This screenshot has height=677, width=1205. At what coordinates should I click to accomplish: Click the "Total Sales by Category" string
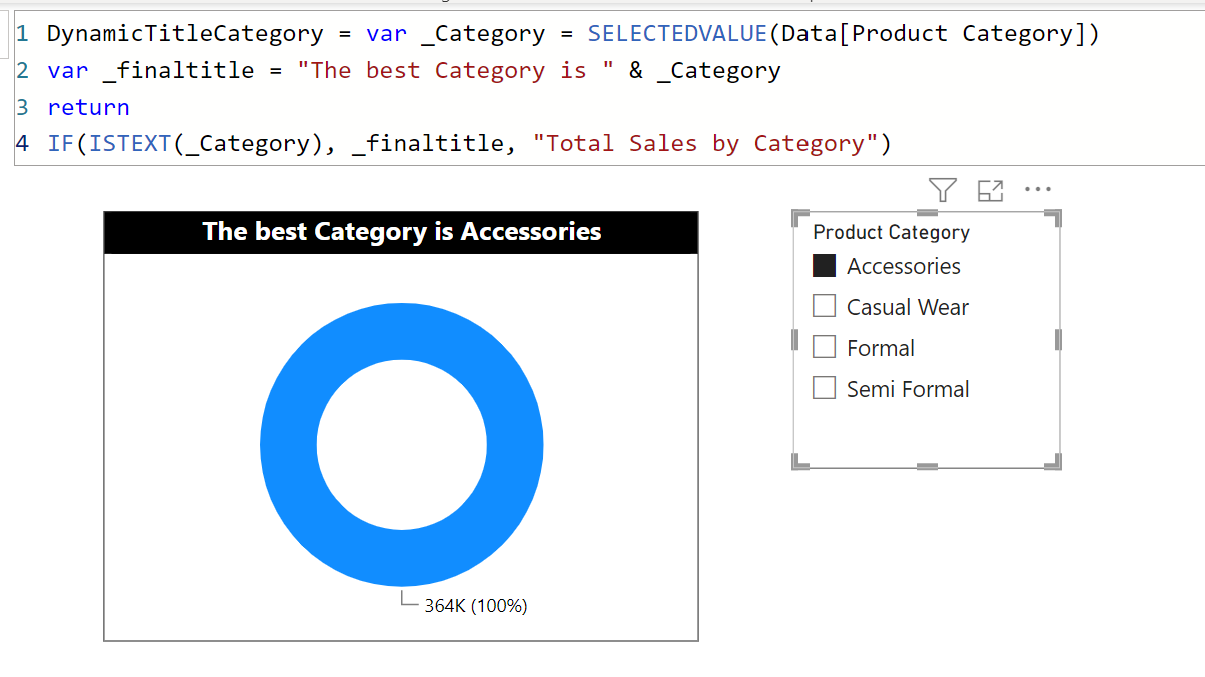tap(705, 144)
